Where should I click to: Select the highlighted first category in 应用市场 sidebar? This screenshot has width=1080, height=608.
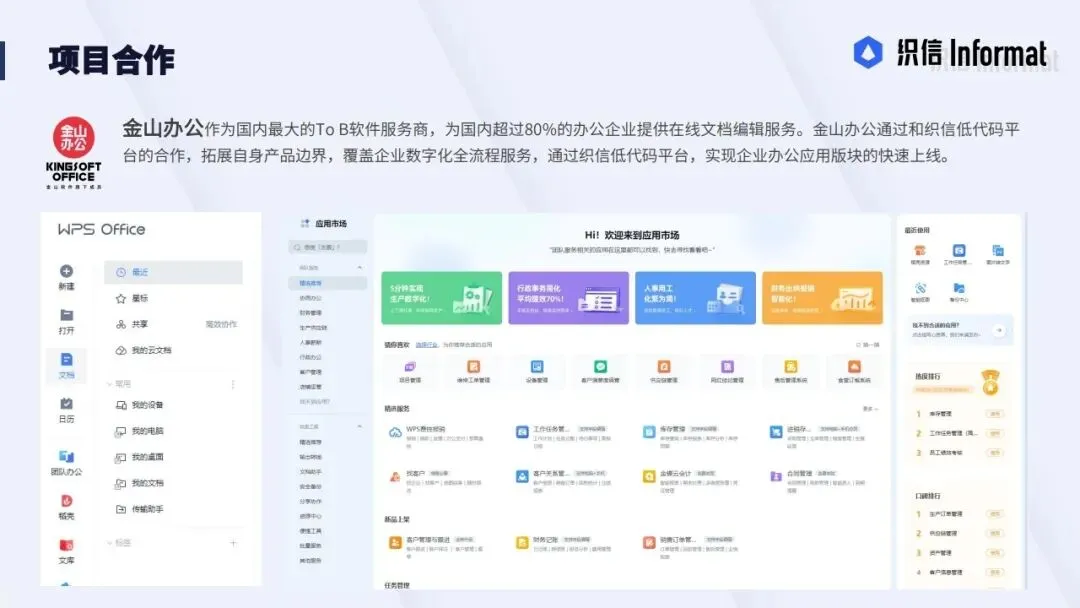328,283
